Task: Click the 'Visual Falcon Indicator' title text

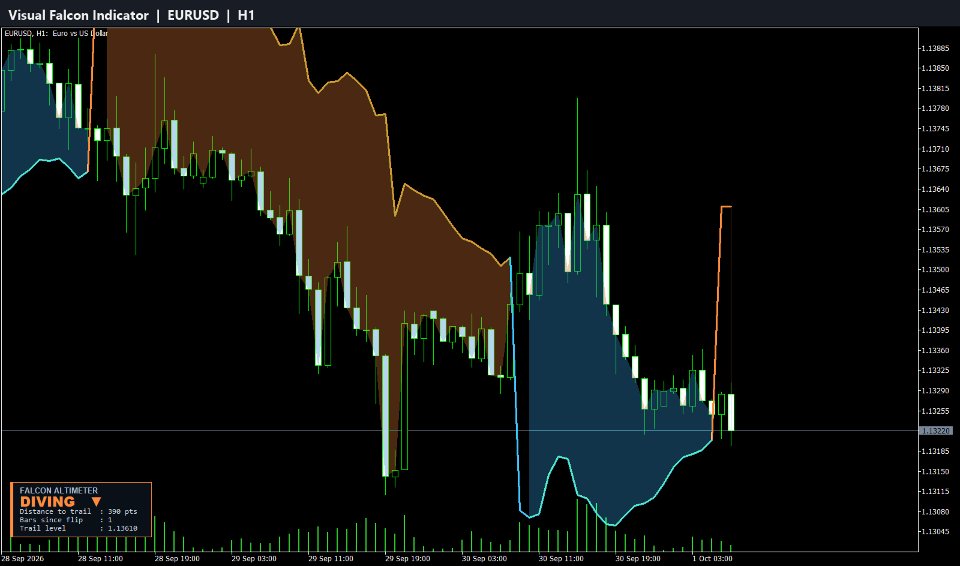Action: [x=78, y=15]
